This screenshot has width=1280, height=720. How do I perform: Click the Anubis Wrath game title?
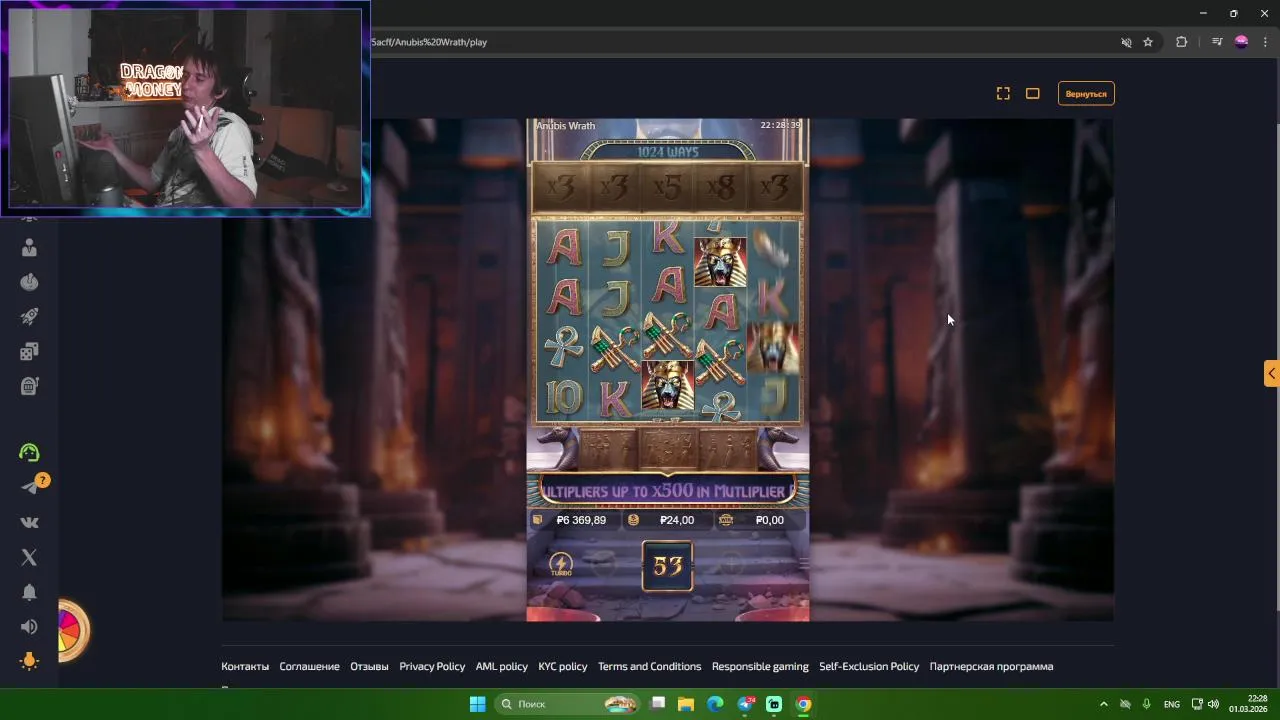click(x=566, y=126)
